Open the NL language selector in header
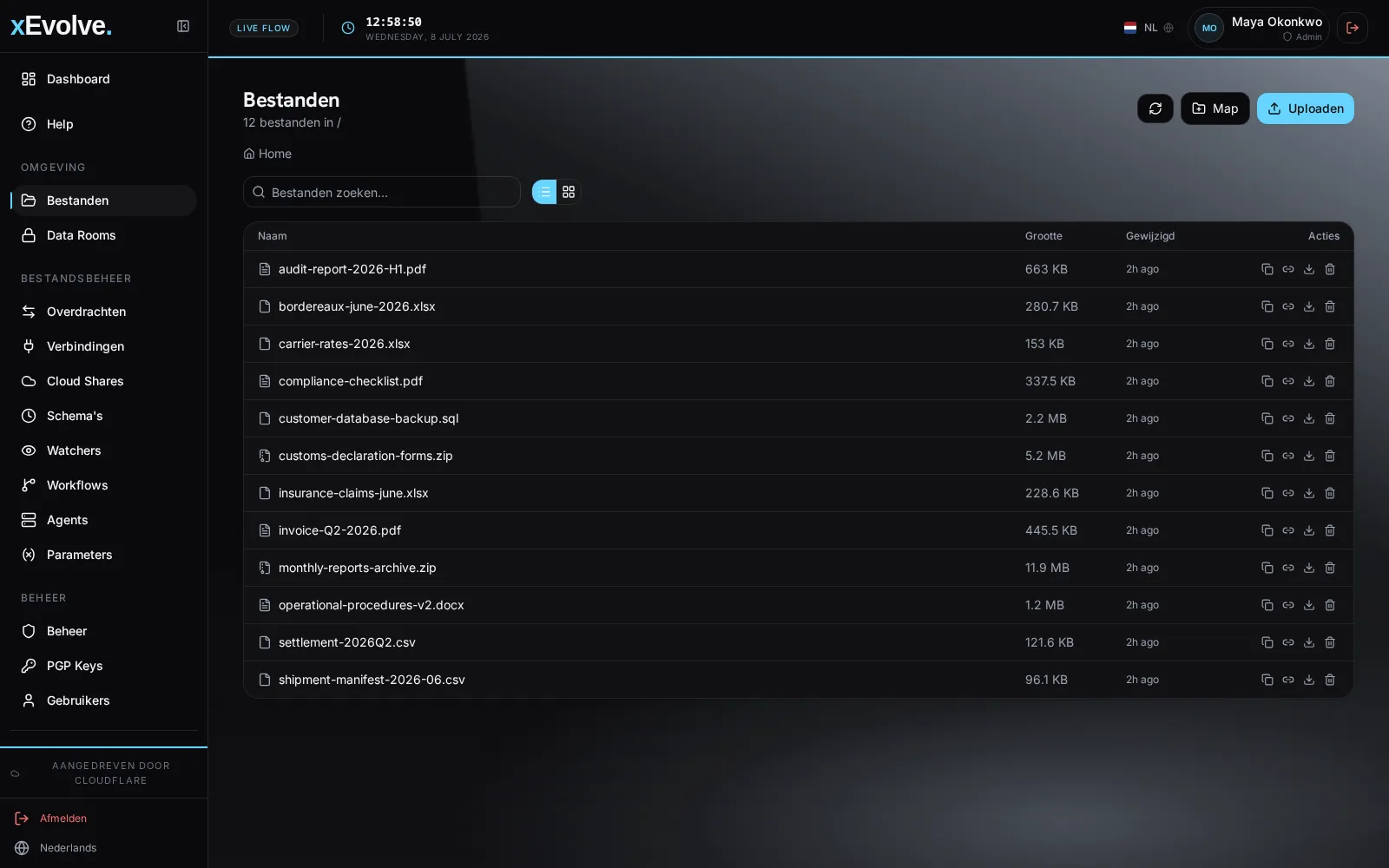Screen dimensions: 1389x868 pyautogui.click(x=1149, y=28)
